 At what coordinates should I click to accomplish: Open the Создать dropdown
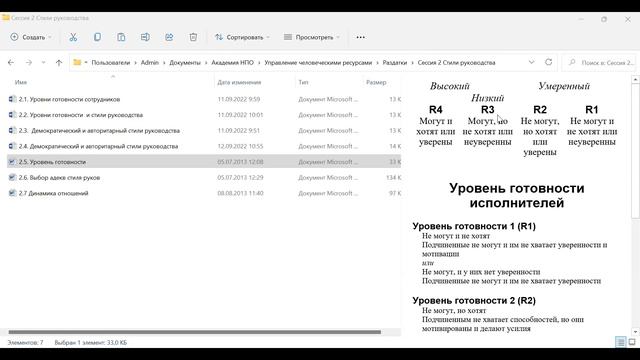(x=31, y=37)
